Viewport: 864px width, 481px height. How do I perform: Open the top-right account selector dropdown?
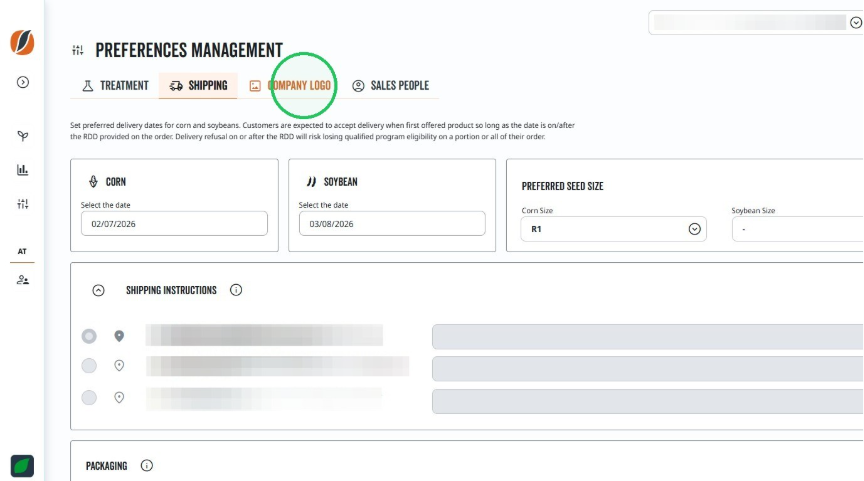(x=756, y=23)
